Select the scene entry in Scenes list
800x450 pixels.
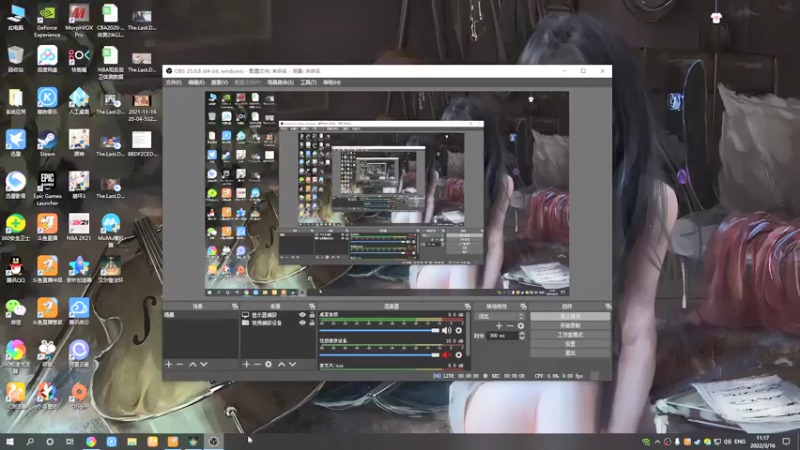point(200,315)
